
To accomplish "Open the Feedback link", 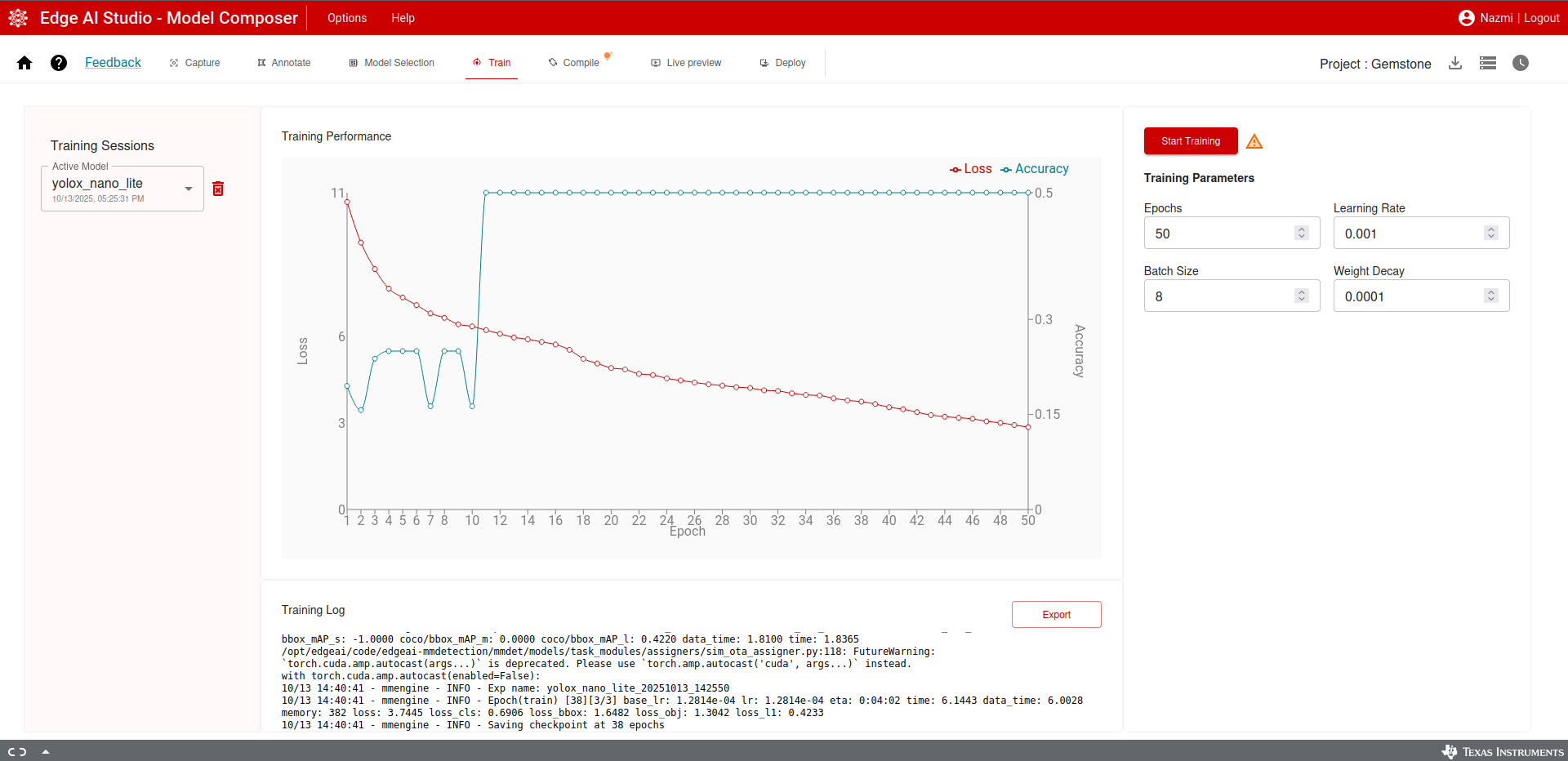I will tap(113, 63).
